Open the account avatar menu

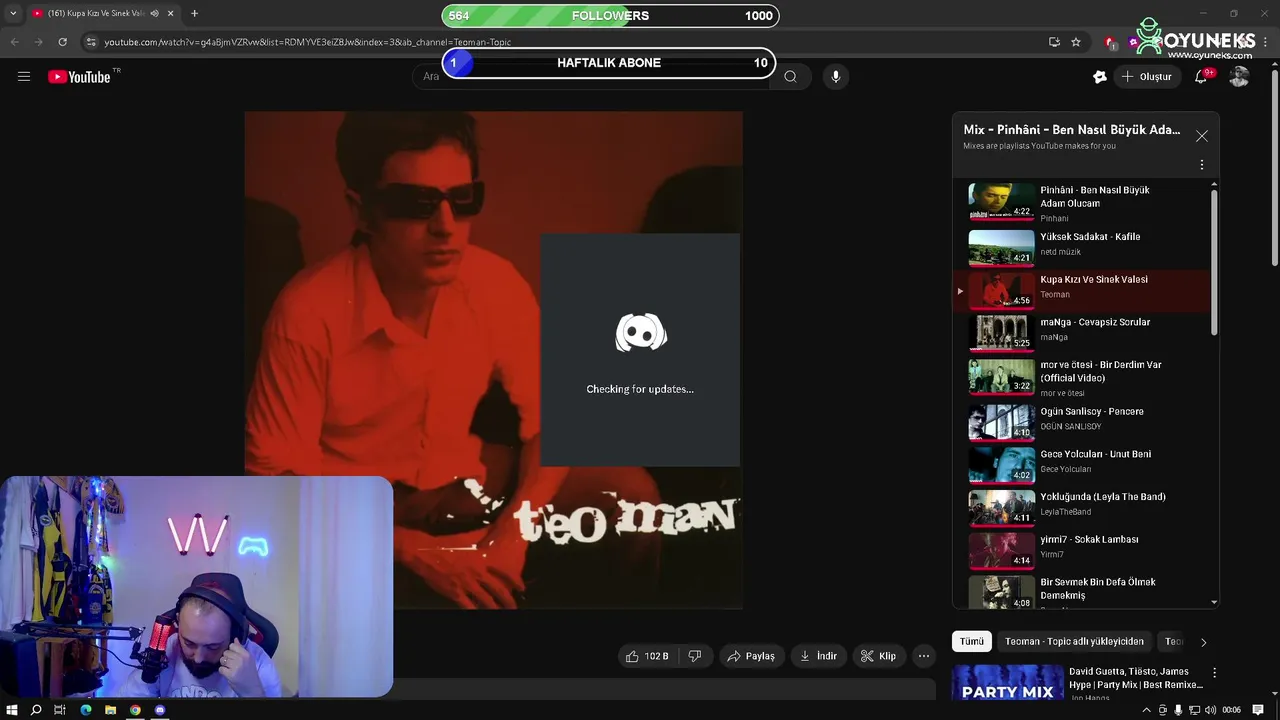coord(1239,77)
